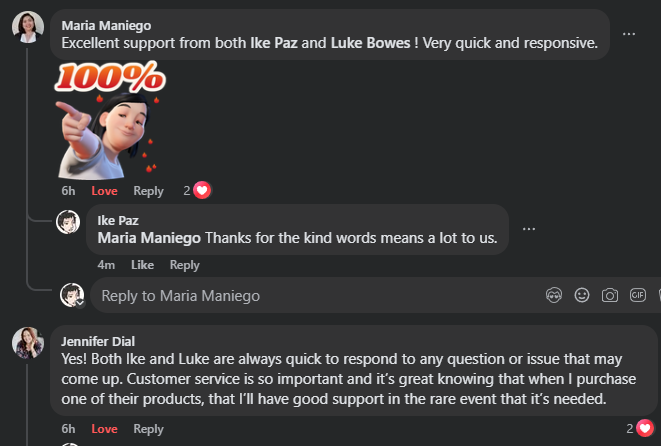Open more options for Ike Paz's reply
Screen dimensions: 661x446
[x=529, y=228]
